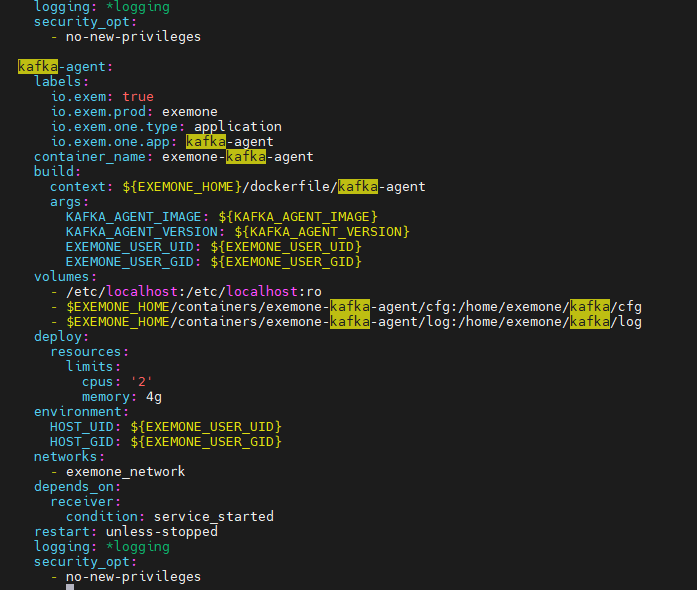697x590 pixels.
Task: Click the exemone_network list entry
Action: tap(125, 472)
